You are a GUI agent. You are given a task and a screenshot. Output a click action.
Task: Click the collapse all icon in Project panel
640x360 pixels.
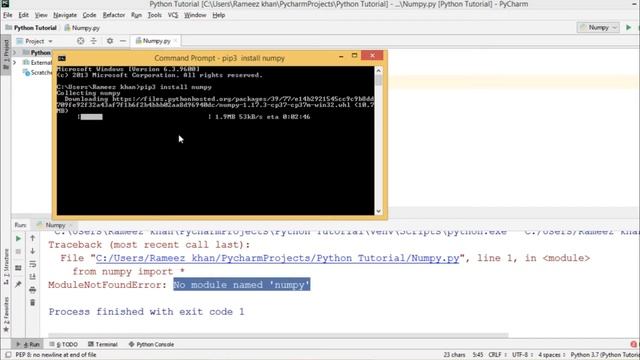click(x=93, y=41)
